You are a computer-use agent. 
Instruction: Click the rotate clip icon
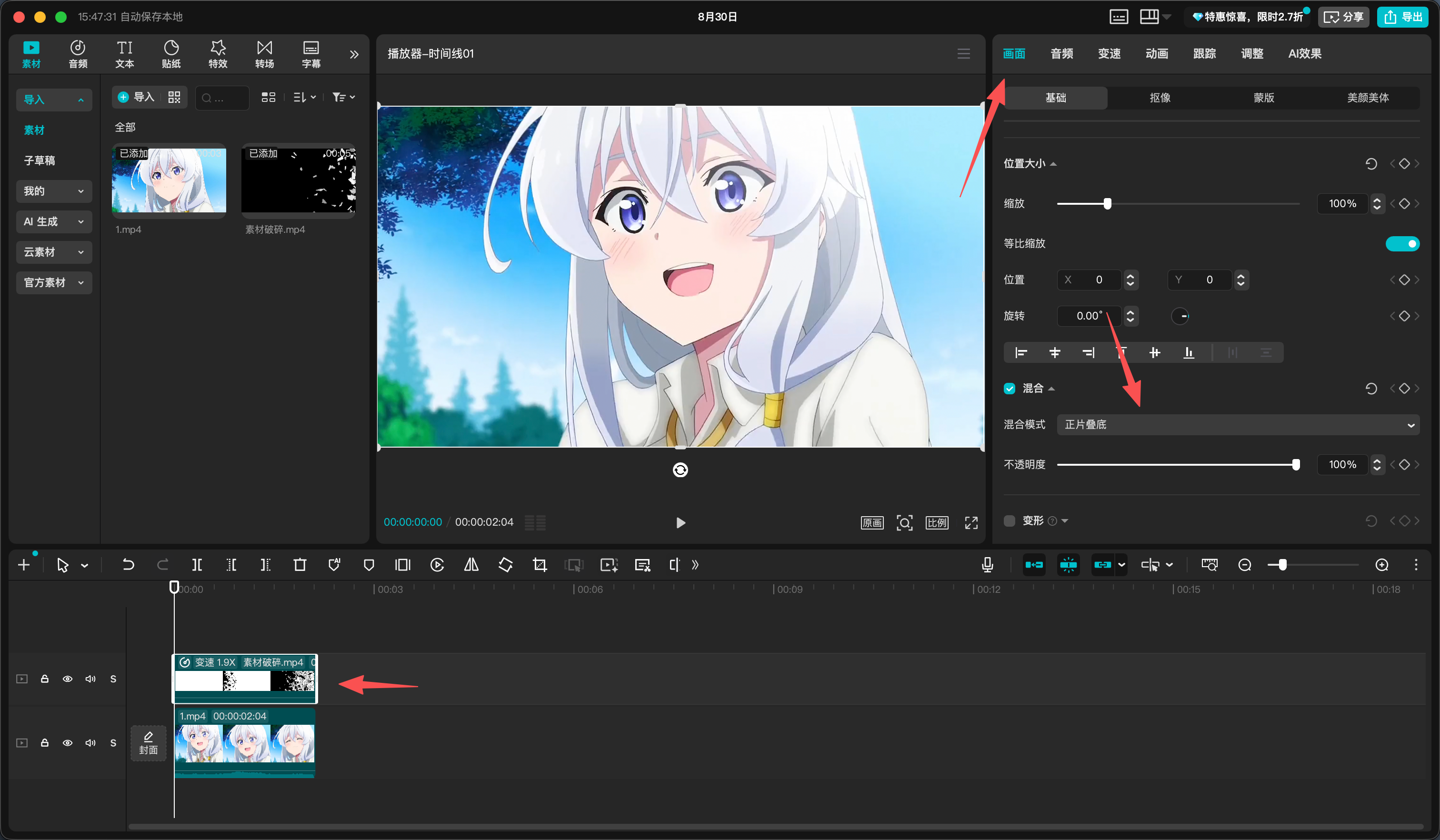pos(505,565)
